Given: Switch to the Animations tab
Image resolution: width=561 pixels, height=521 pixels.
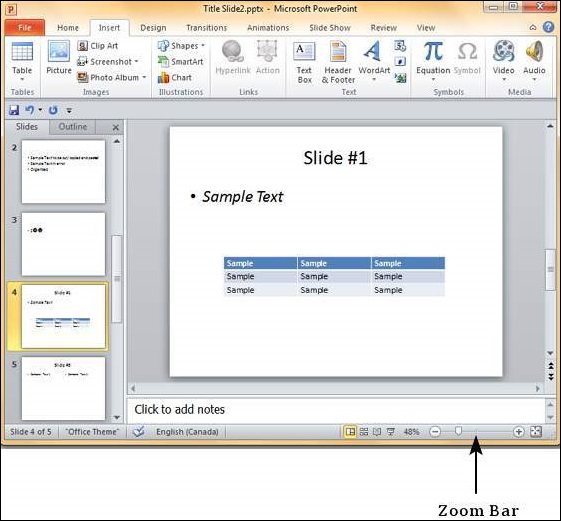Looking at the screenshot, I should (x=268, y=28).
